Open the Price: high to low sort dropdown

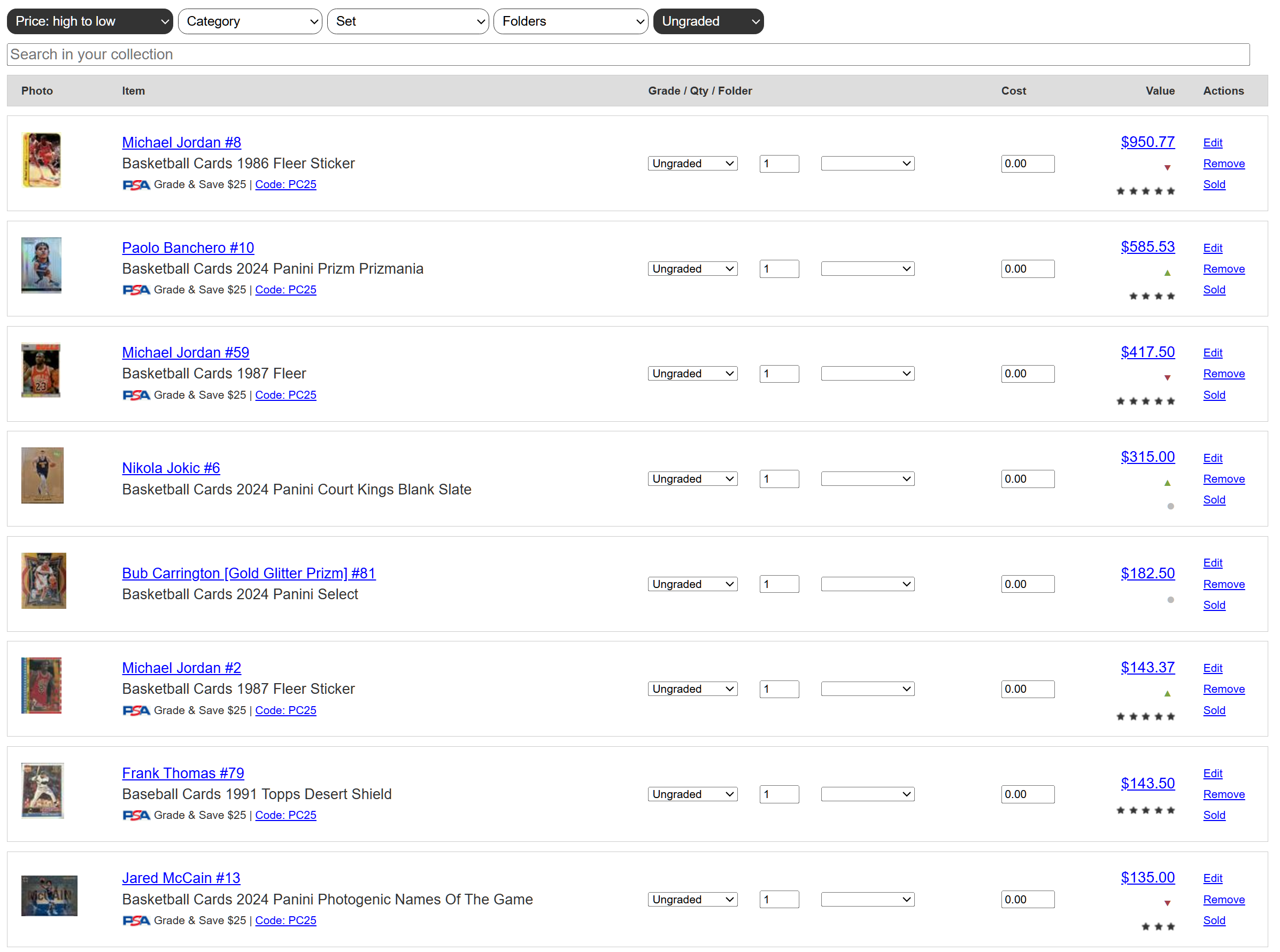90,21
